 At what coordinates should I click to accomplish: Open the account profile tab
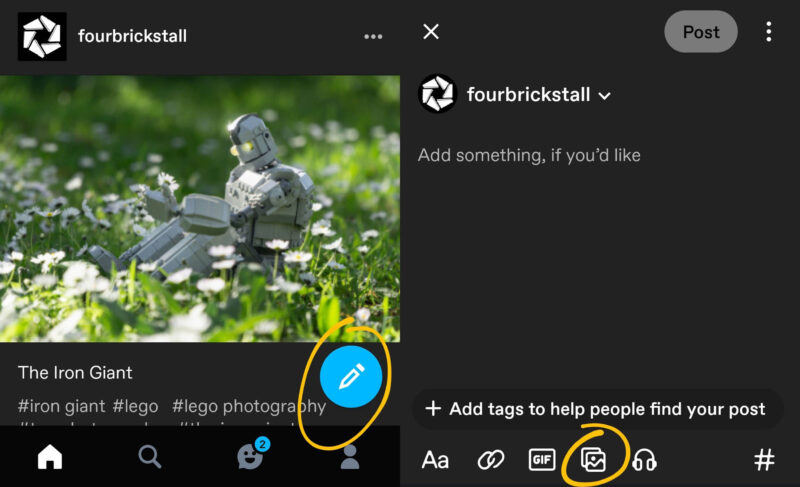pos(350,456)
